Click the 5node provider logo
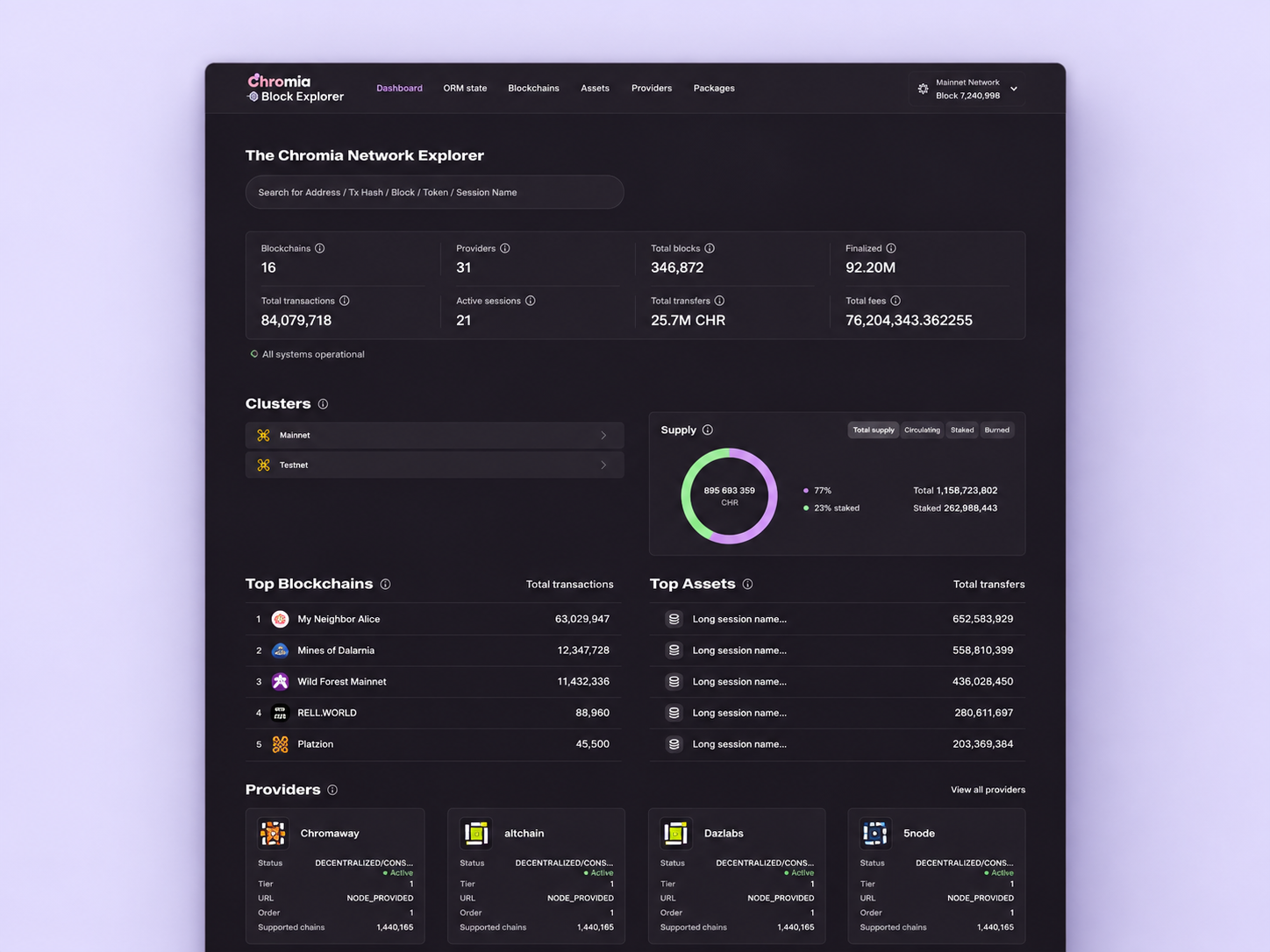Screen dimensions: 1270x952 click(x=874, y=833)
